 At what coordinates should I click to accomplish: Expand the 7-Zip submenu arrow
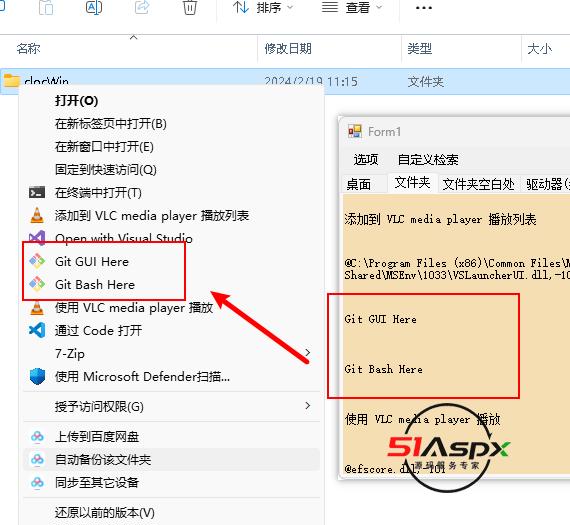pos(308,353)
